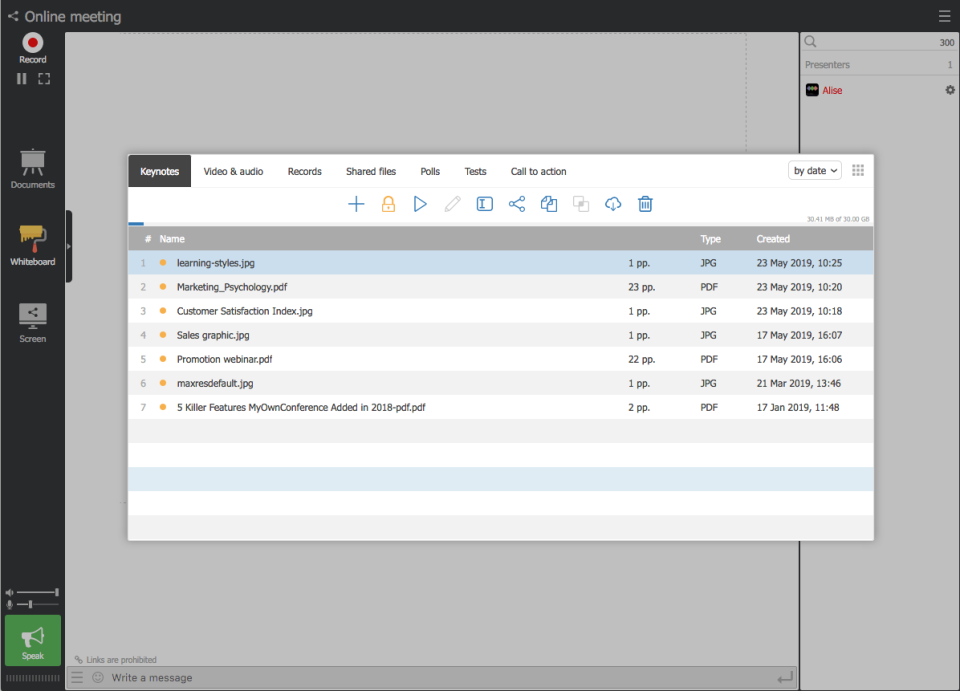
Task: Open the hamburger menu at top right
Action: point(944,16)
